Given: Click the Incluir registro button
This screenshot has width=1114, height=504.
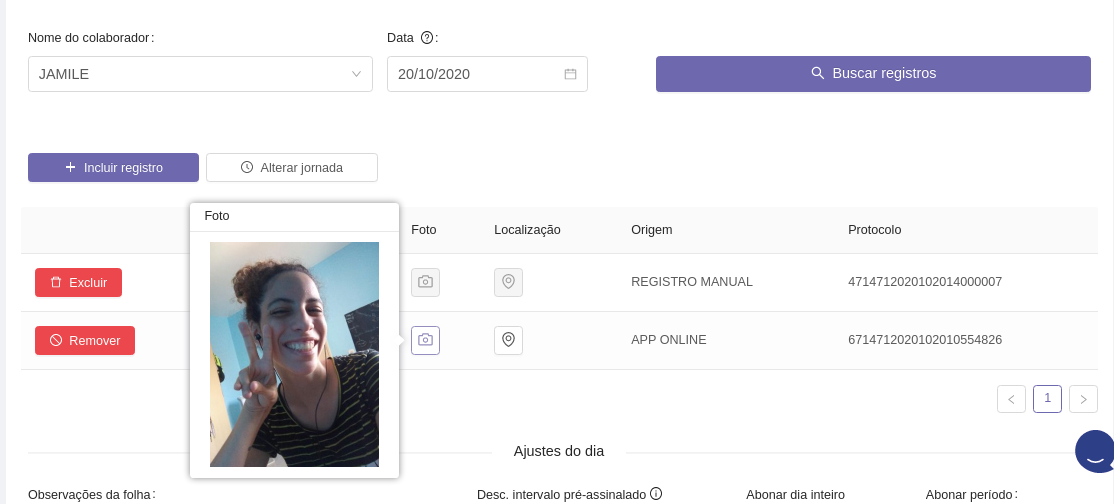Looking at the screenshot, I should tap(113, 167).
